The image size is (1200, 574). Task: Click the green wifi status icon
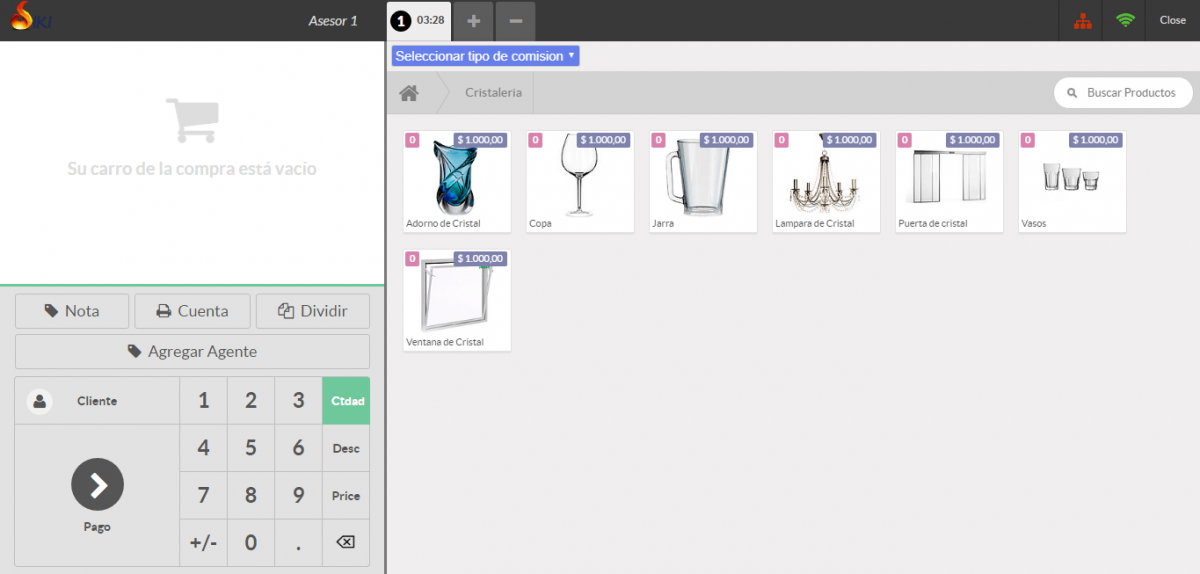1125,21
